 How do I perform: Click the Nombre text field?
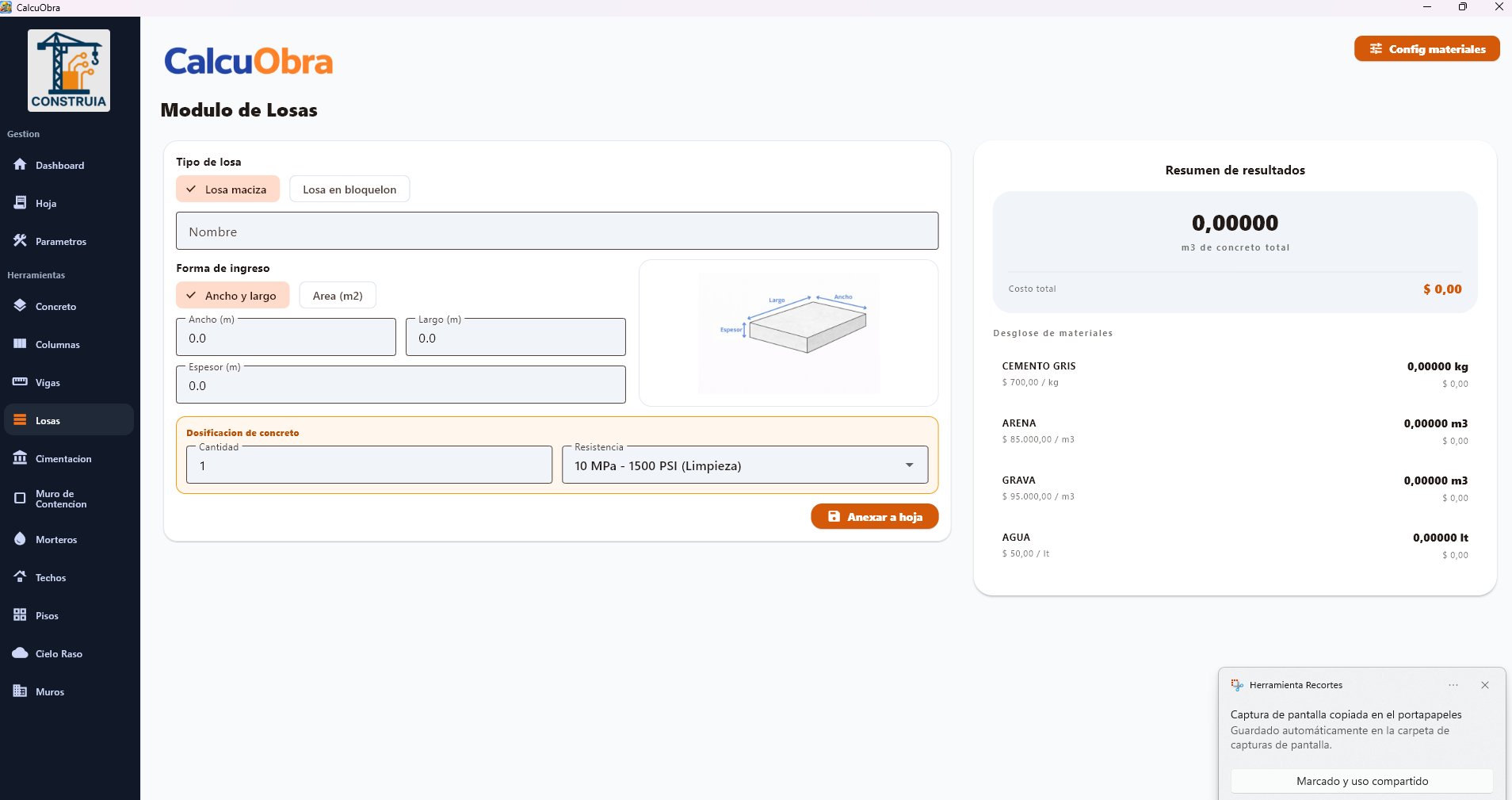click(556, 232)
